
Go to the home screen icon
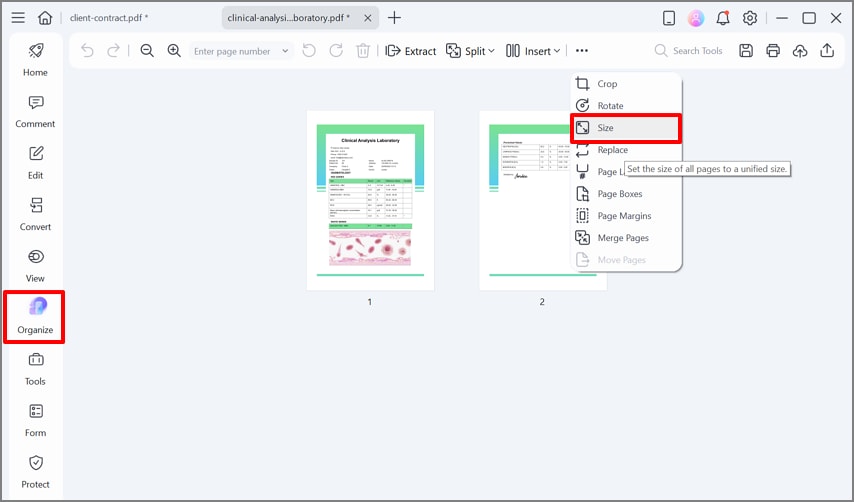[x=45, y=17]
